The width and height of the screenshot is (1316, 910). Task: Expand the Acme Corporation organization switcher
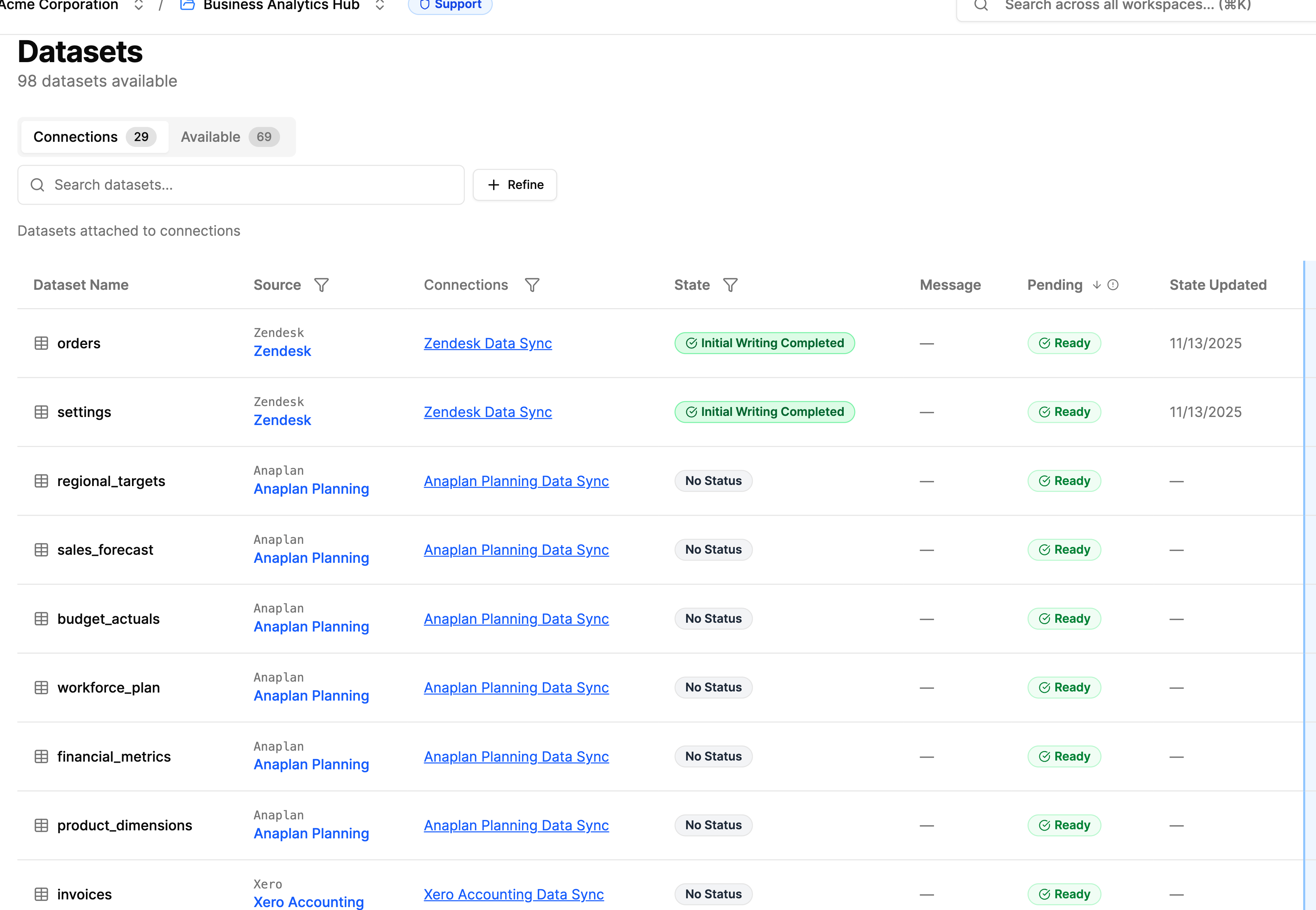tap(139, 6)
